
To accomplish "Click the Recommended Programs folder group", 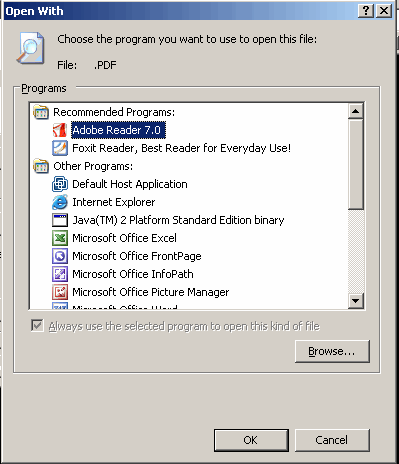I will (x=104, y=112).
